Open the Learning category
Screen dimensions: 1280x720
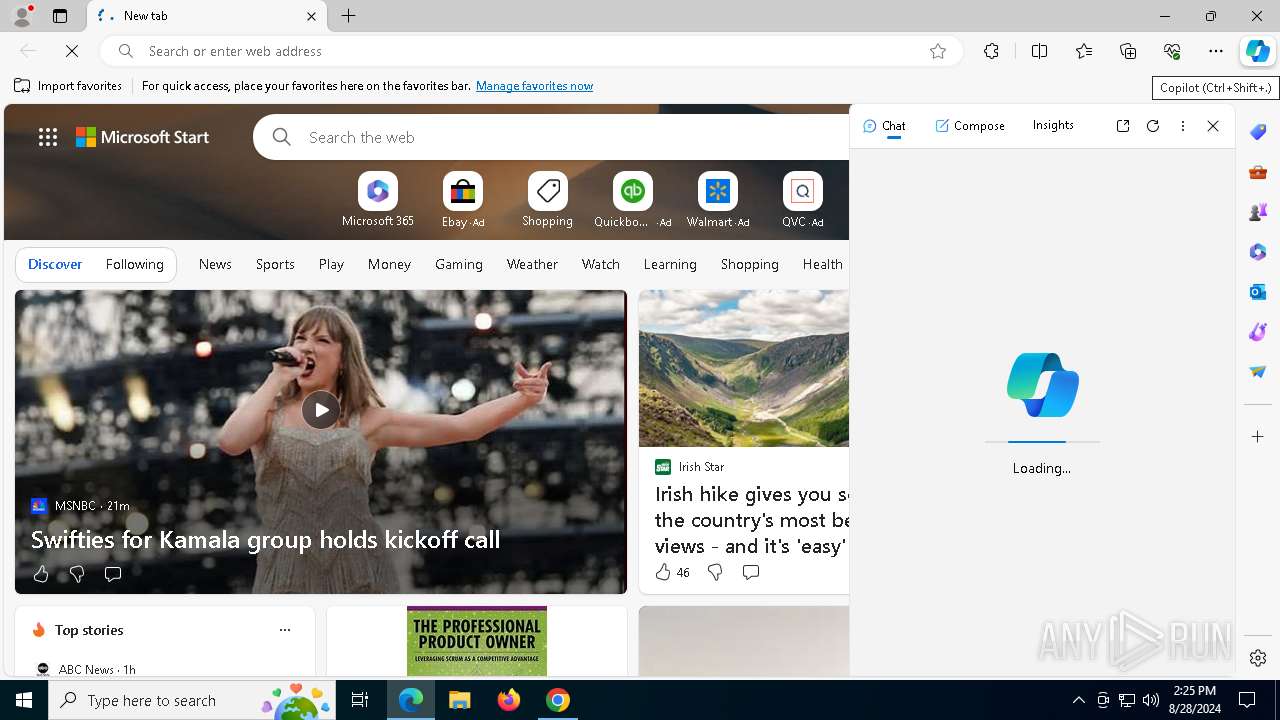pos(670,264)
